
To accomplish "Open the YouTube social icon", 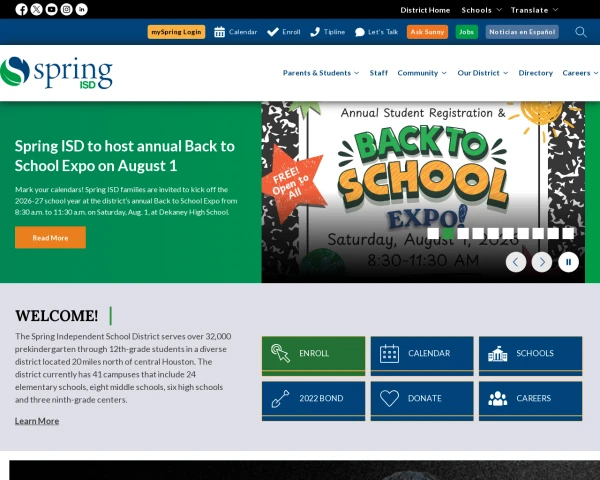I will point(51,9).
